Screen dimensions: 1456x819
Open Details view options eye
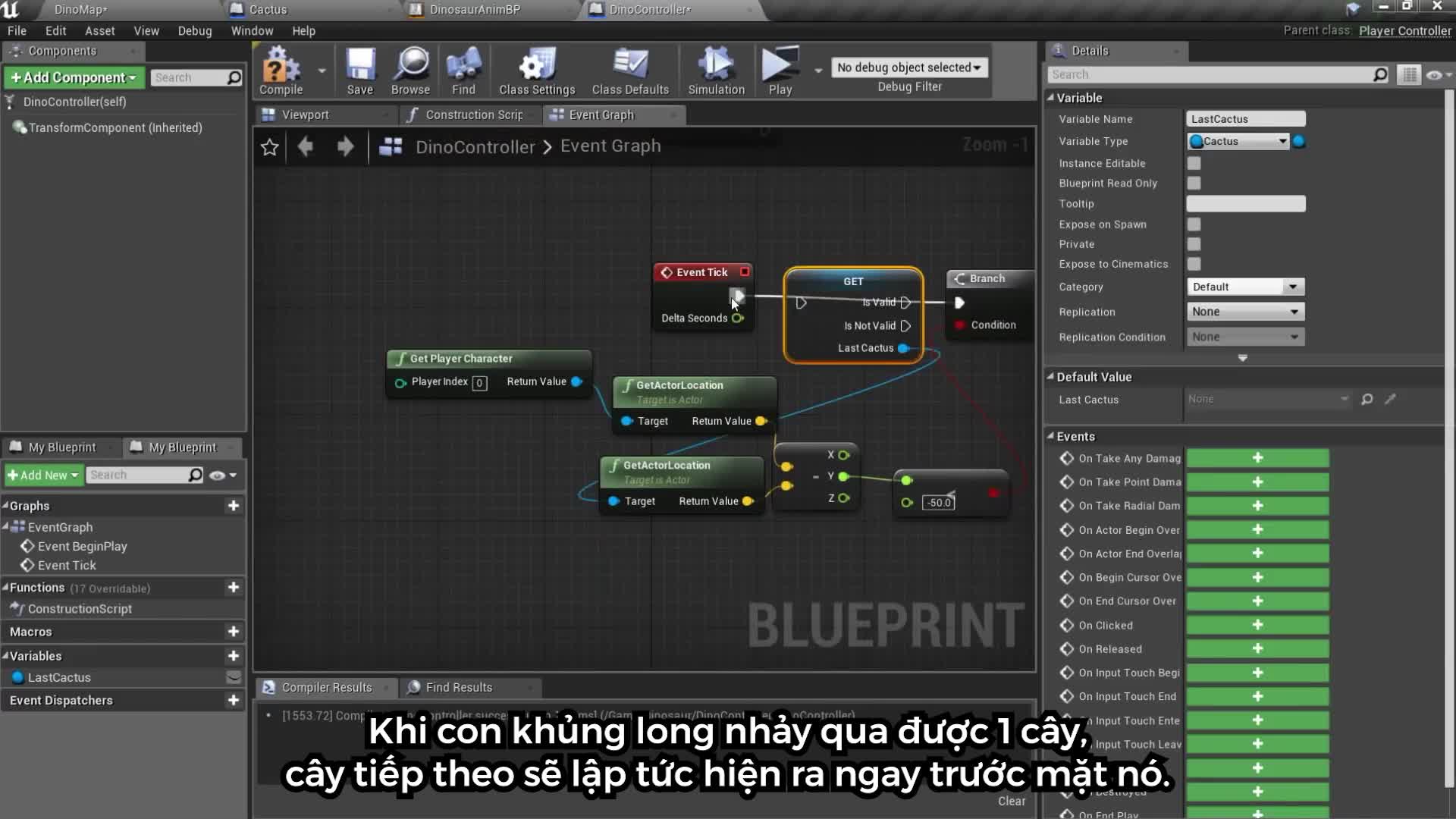coord(1438,75)
